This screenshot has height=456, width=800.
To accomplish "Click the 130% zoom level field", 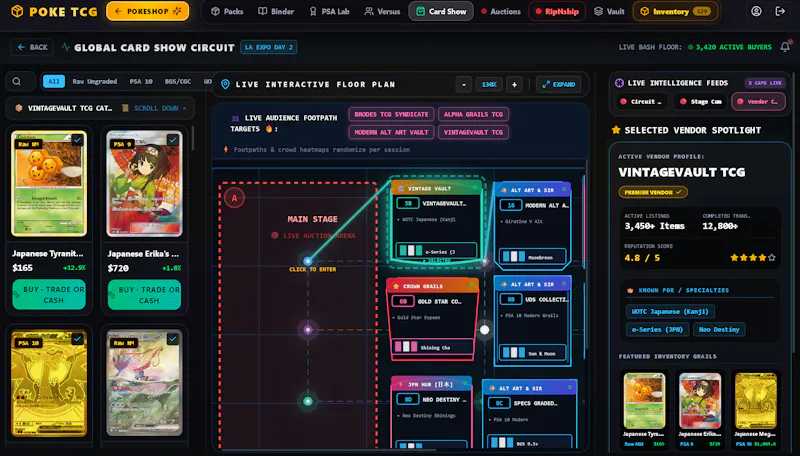I will point(489,84).
